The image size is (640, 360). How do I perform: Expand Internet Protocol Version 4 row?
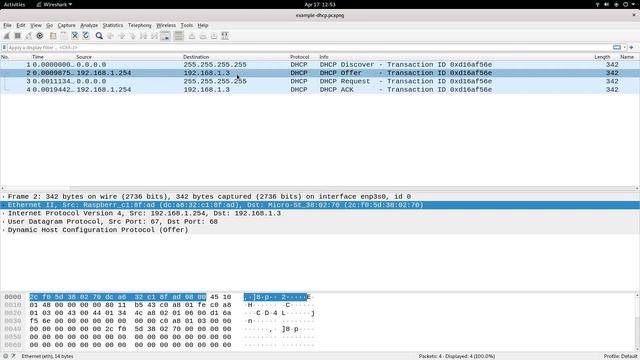pos(4,213)
